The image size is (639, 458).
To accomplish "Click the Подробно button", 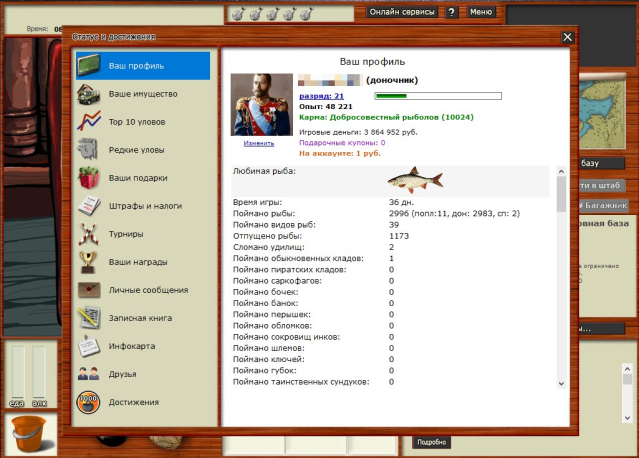I will pyautogui.click(x=431, y=442).
